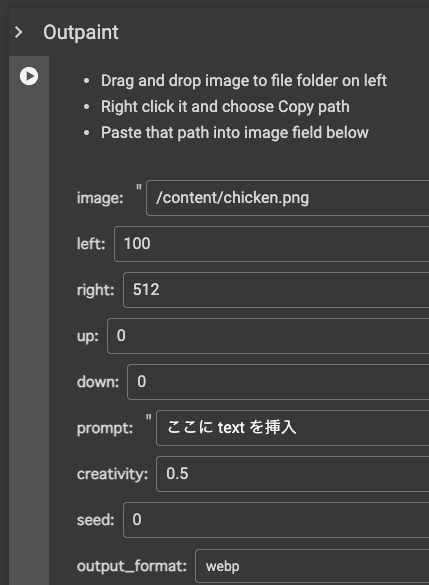Image resolution: width=429 pixels, height=585 pixels.
Task: Focus the seed input field
Action: point(276,520)
